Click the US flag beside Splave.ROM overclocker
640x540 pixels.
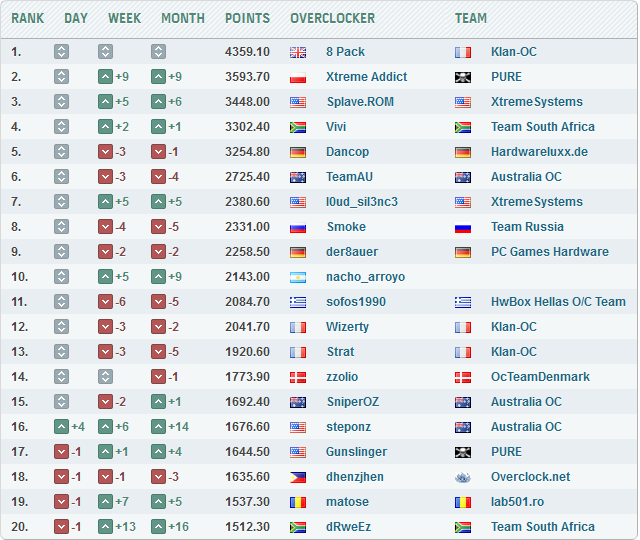tap(298, 102)
